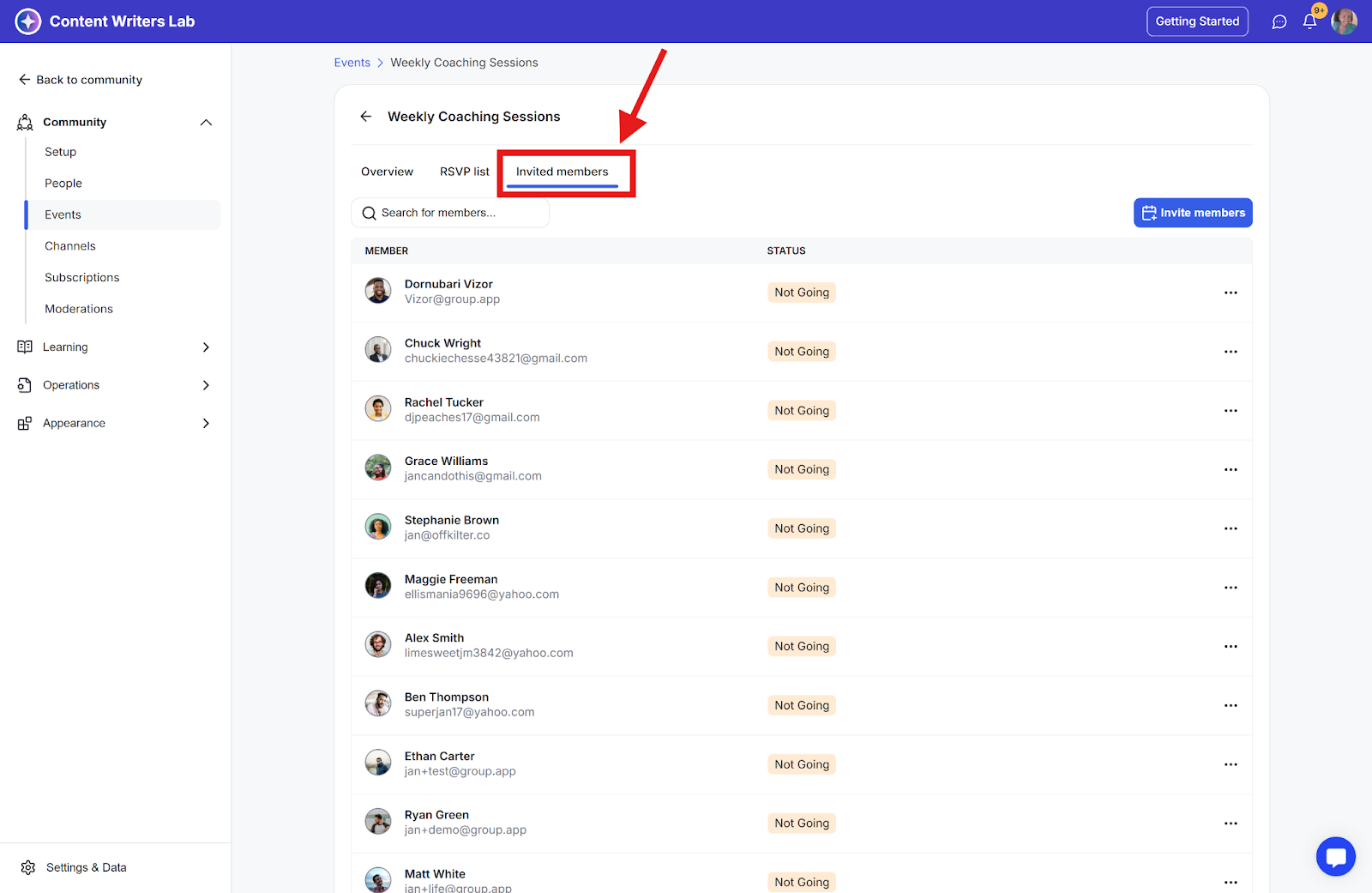Click the Invite members button

tap(1193, 213)
